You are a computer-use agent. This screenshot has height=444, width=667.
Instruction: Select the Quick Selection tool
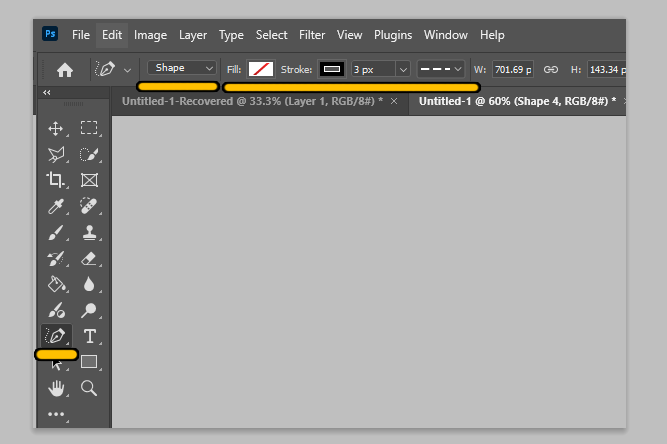(89, 154)
